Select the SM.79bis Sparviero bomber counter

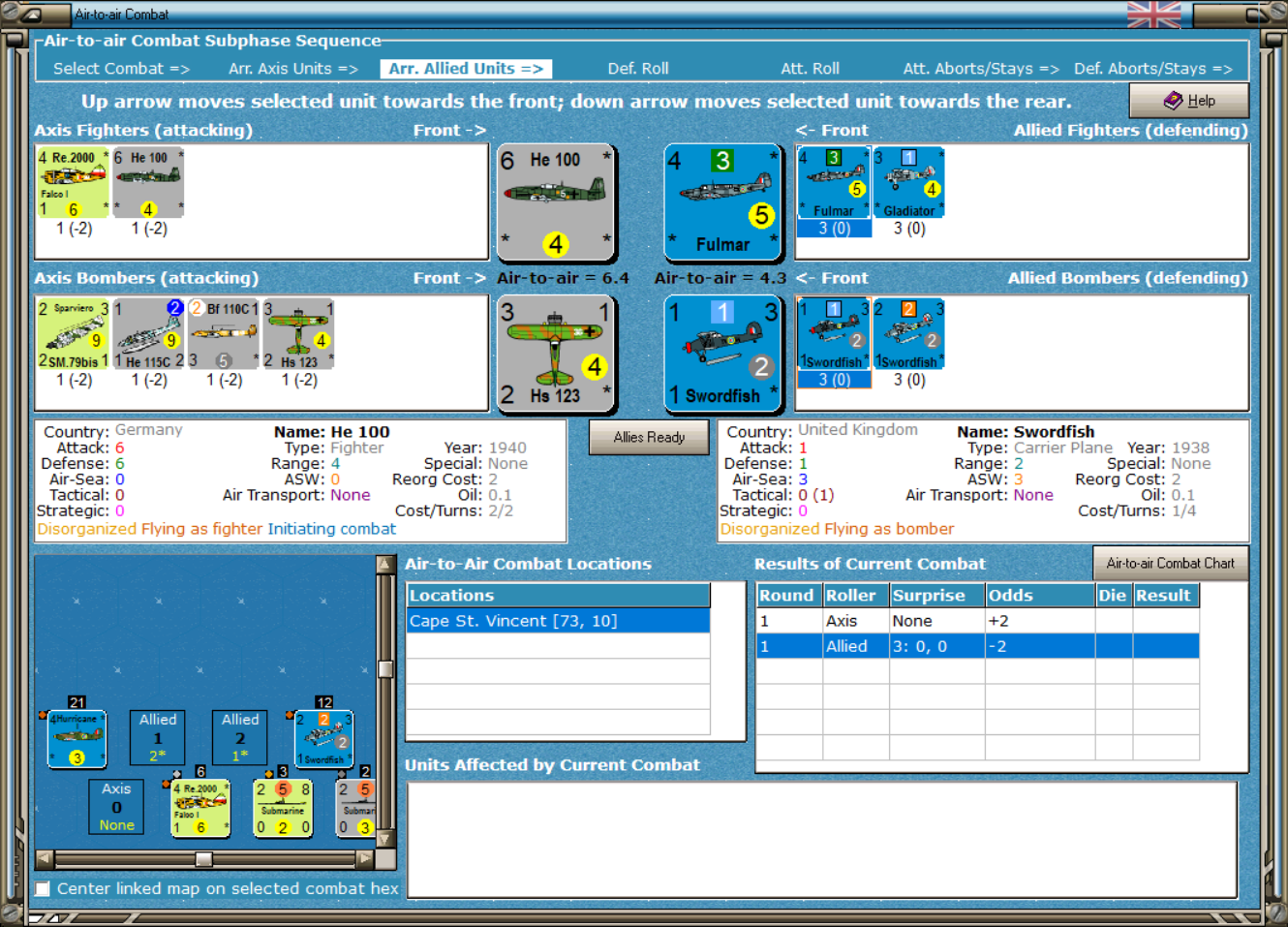point(73,334)
